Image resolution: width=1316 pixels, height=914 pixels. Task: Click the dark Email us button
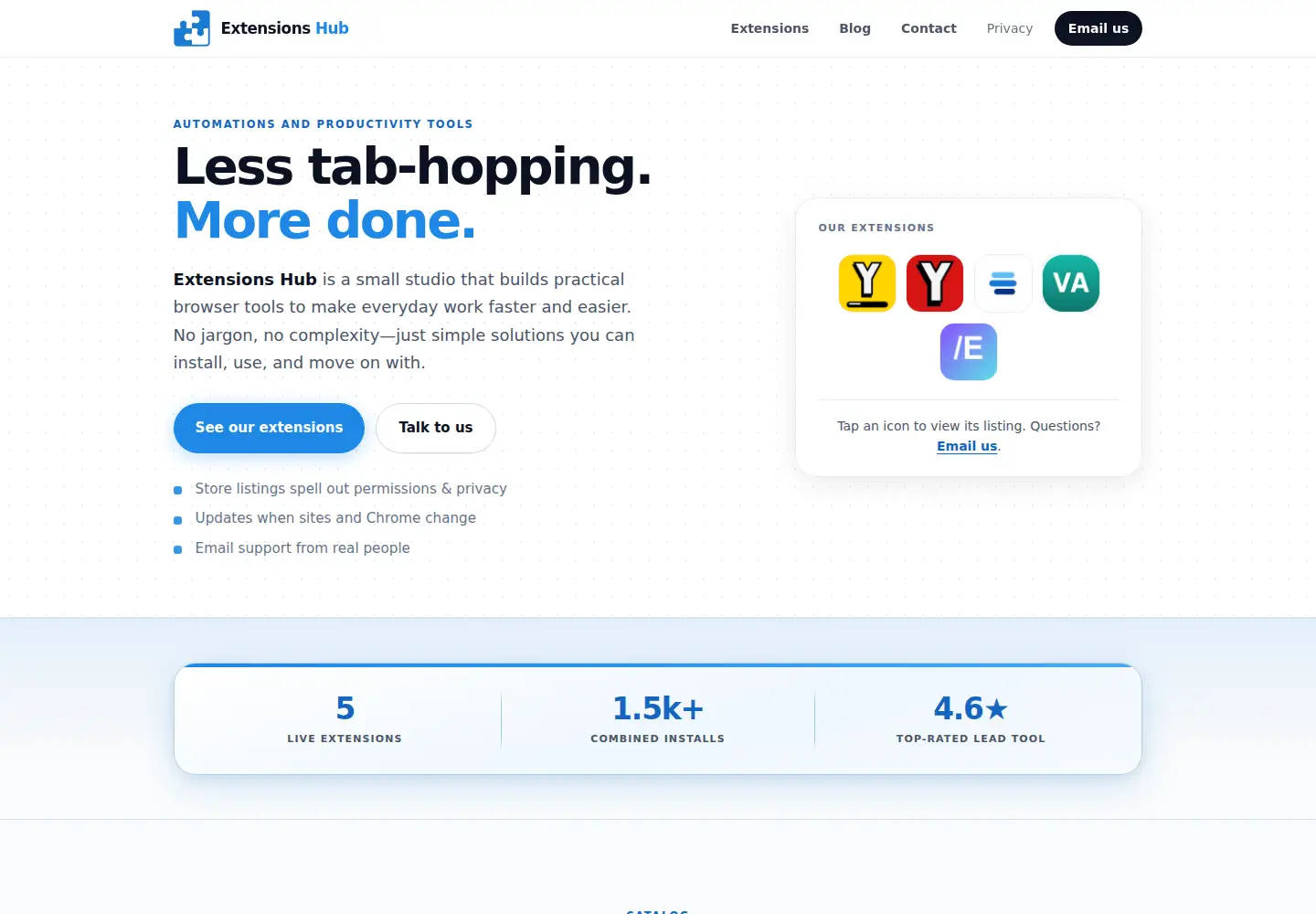pyautogui.click(x=1098, y=28)
